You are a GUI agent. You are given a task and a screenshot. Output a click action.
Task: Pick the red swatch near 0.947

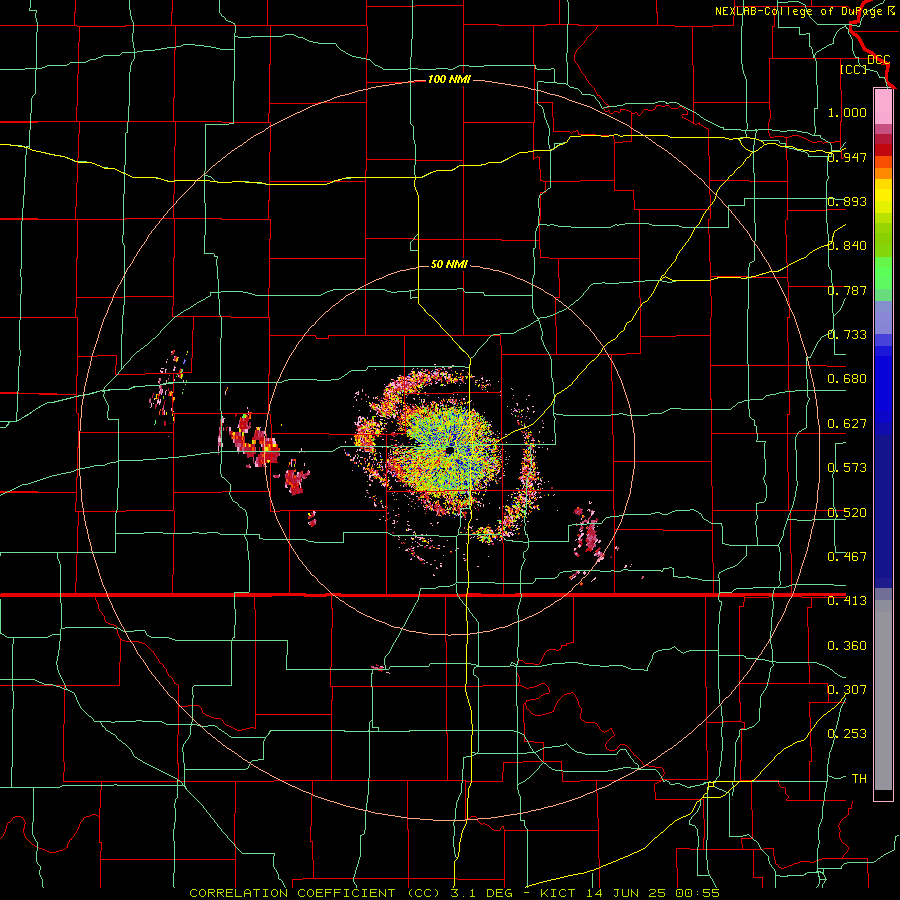pyautogui.click(x=883, y=150)
